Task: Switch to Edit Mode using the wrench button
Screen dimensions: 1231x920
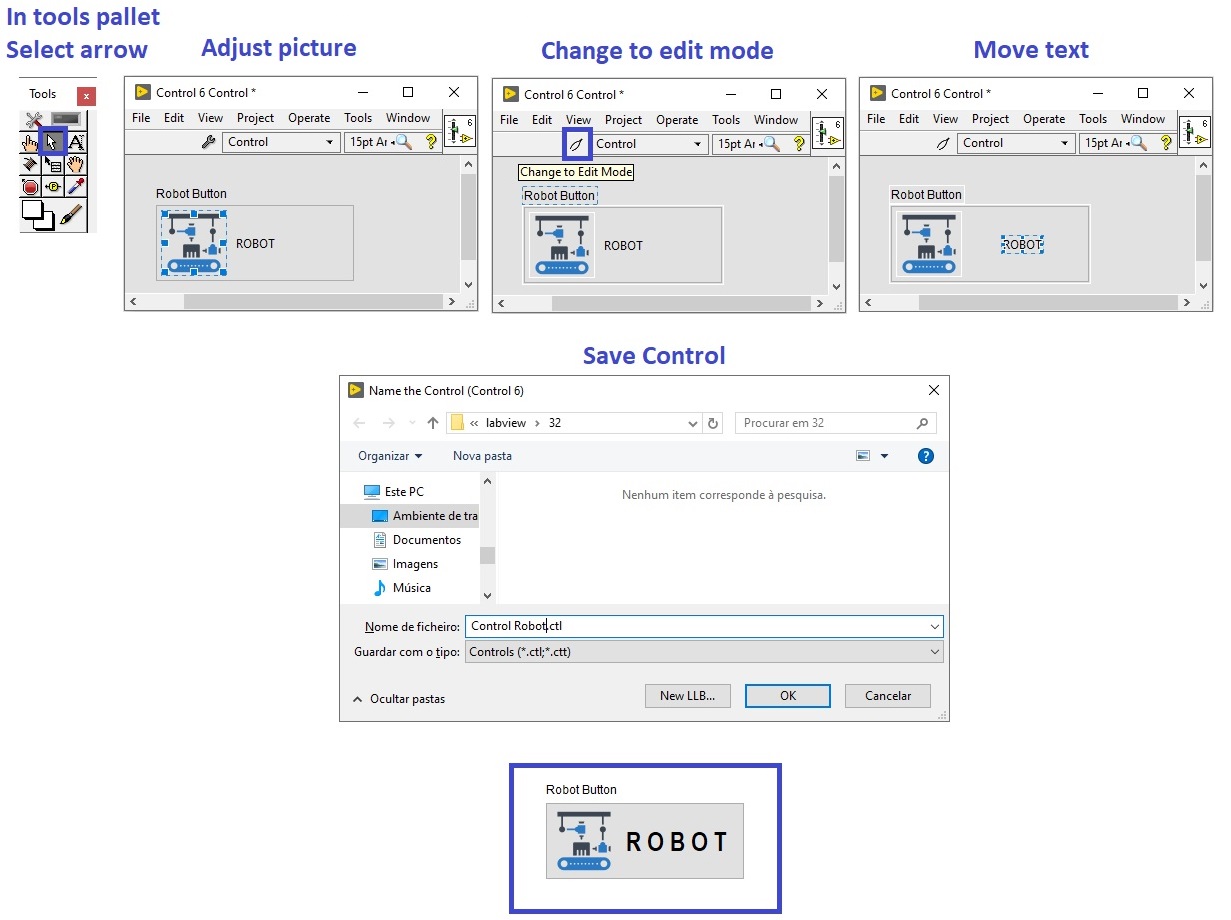Action: 577,145
